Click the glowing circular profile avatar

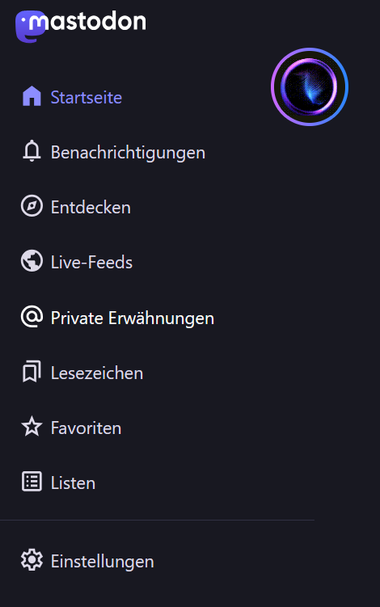tap(310, 87)
